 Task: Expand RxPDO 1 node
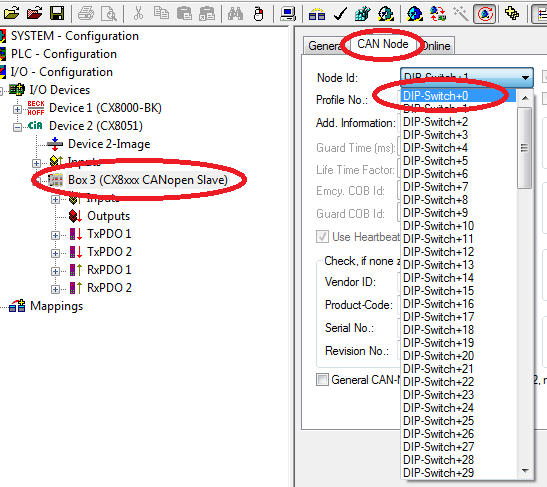55,271
